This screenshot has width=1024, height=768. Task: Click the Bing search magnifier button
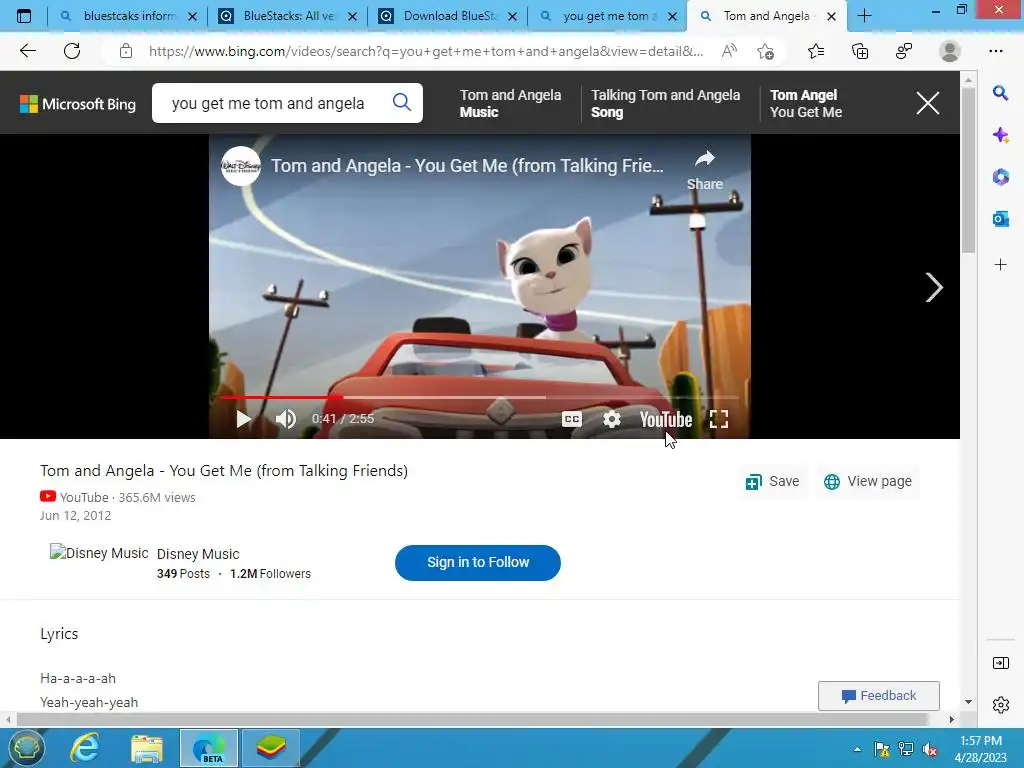tap(402, 103)
